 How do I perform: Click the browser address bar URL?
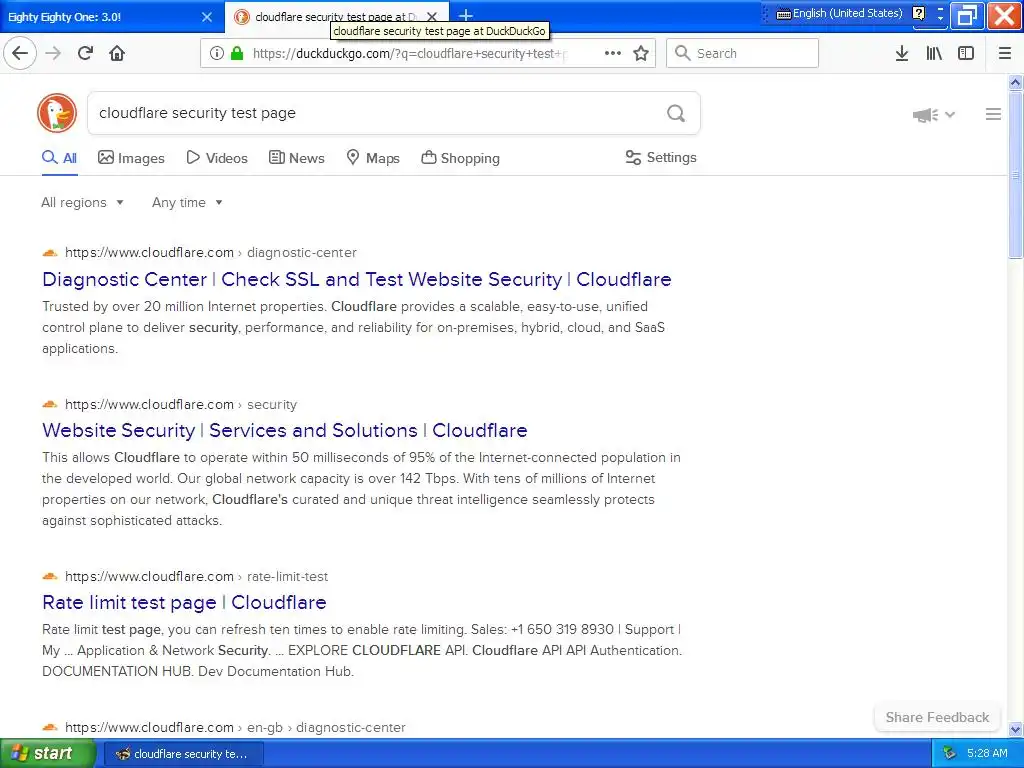coord(408,54)
